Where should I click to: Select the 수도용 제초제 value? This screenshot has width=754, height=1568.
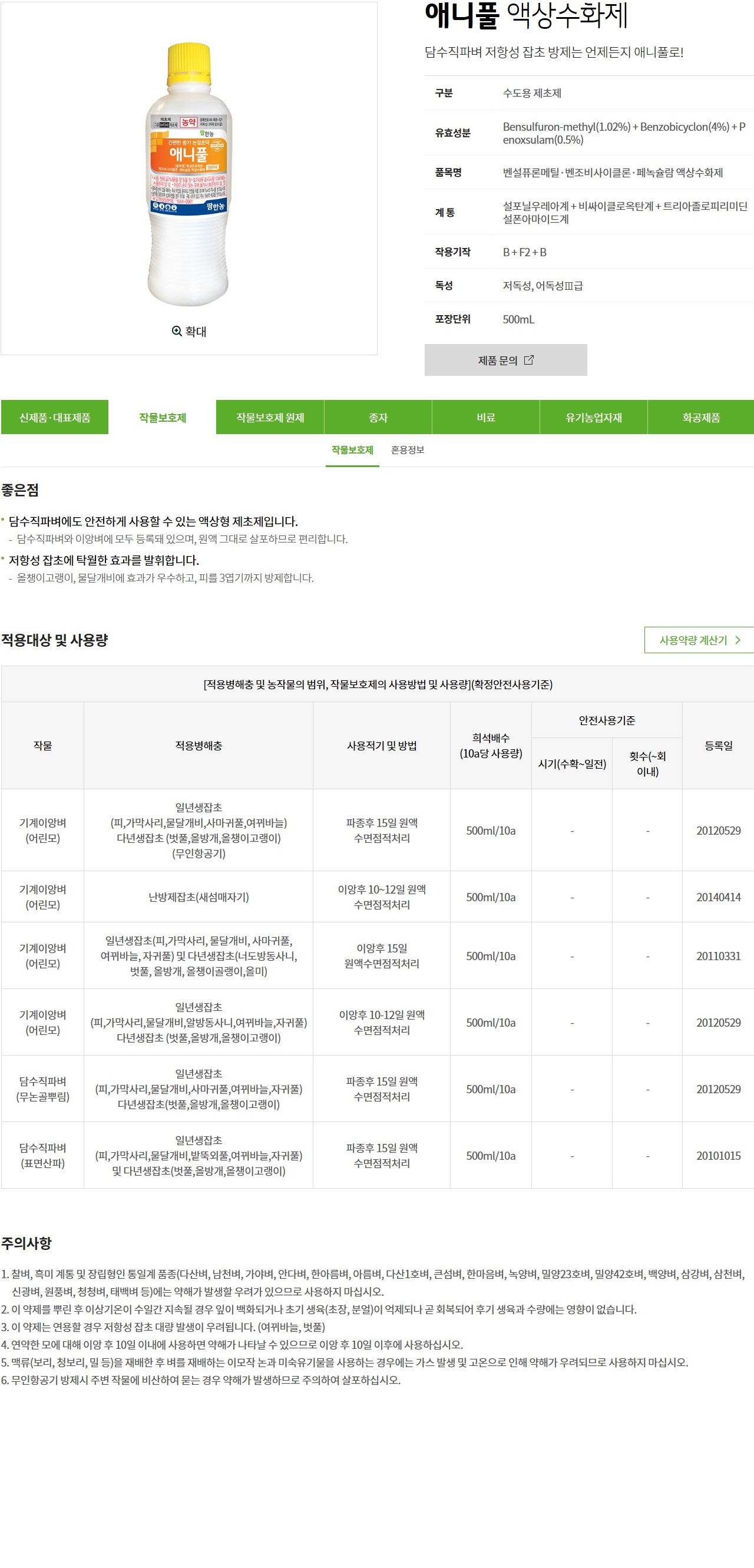pyautogui.click(x=532, y=93)
